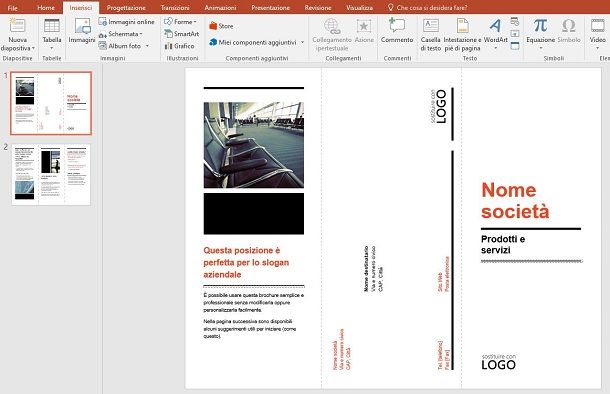Click the Prodotti e servizi subtitle

point(503,245)
